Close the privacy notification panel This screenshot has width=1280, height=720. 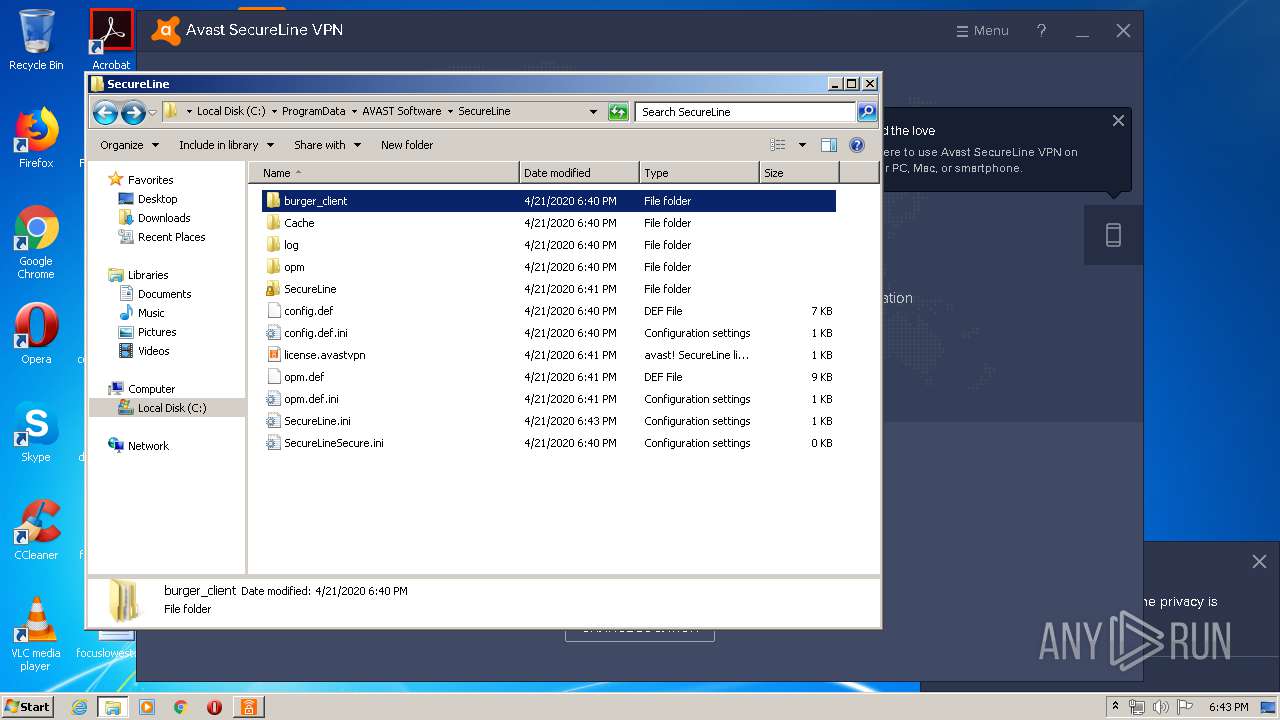[x=1259, y=562]
